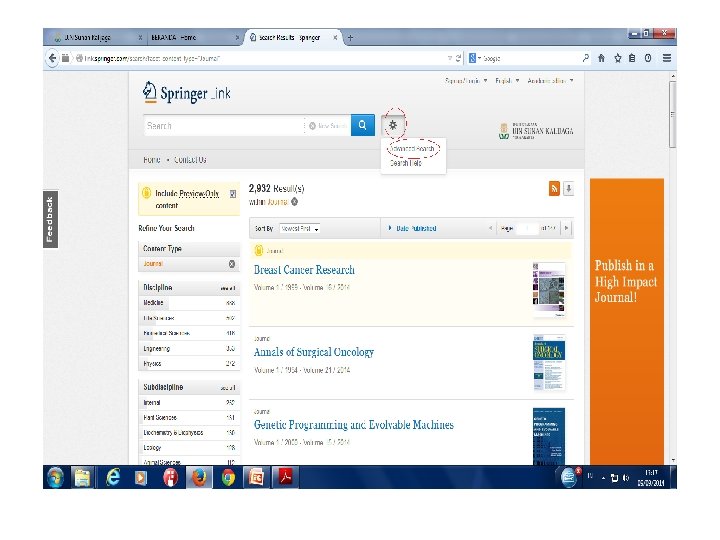
Task: Open browser home page icon
Action: point(601,58)
